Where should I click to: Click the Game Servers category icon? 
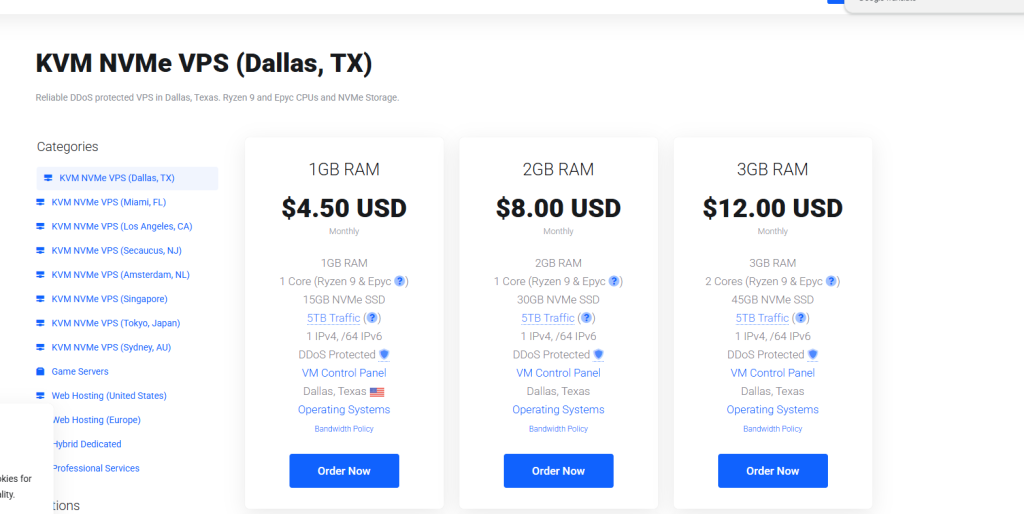(x=40, y=372)
